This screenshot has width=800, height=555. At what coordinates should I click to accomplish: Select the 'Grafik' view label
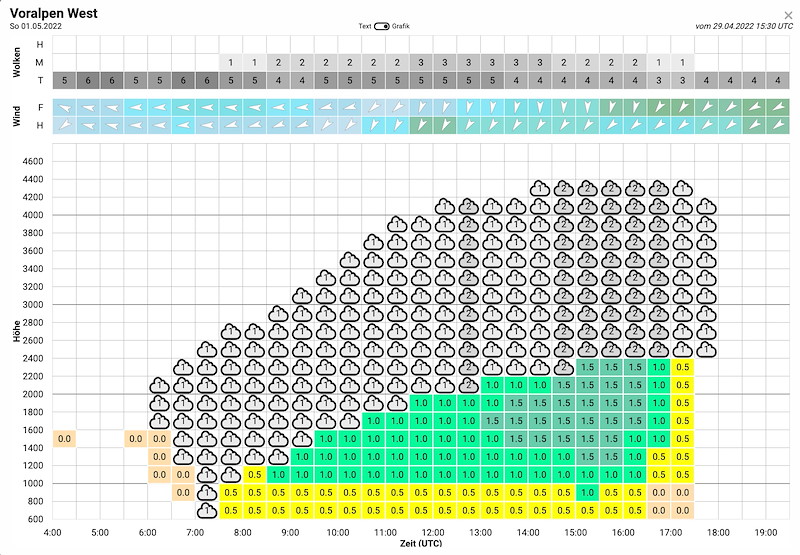[401, 26]
